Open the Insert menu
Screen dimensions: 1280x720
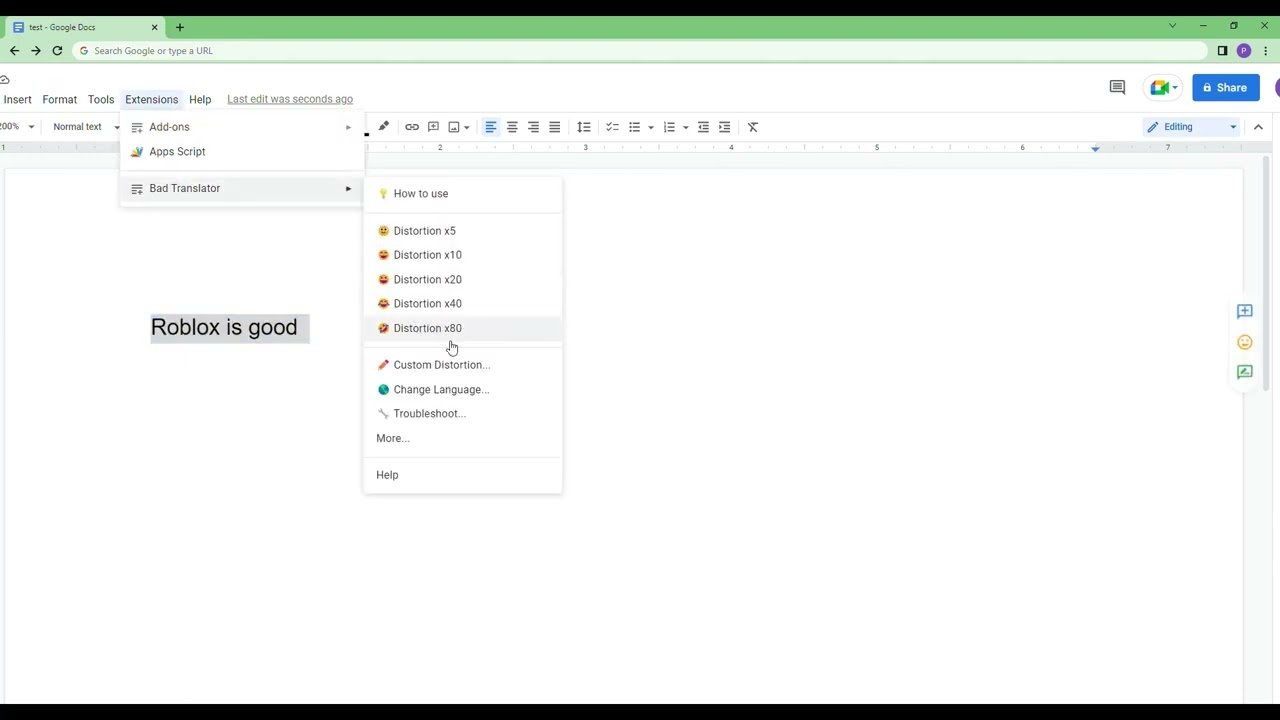pyautogui.click(x=17, y=99)
